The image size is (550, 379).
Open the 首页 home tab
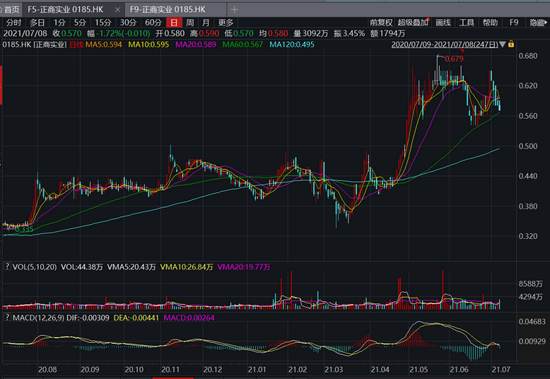(11, 9)
